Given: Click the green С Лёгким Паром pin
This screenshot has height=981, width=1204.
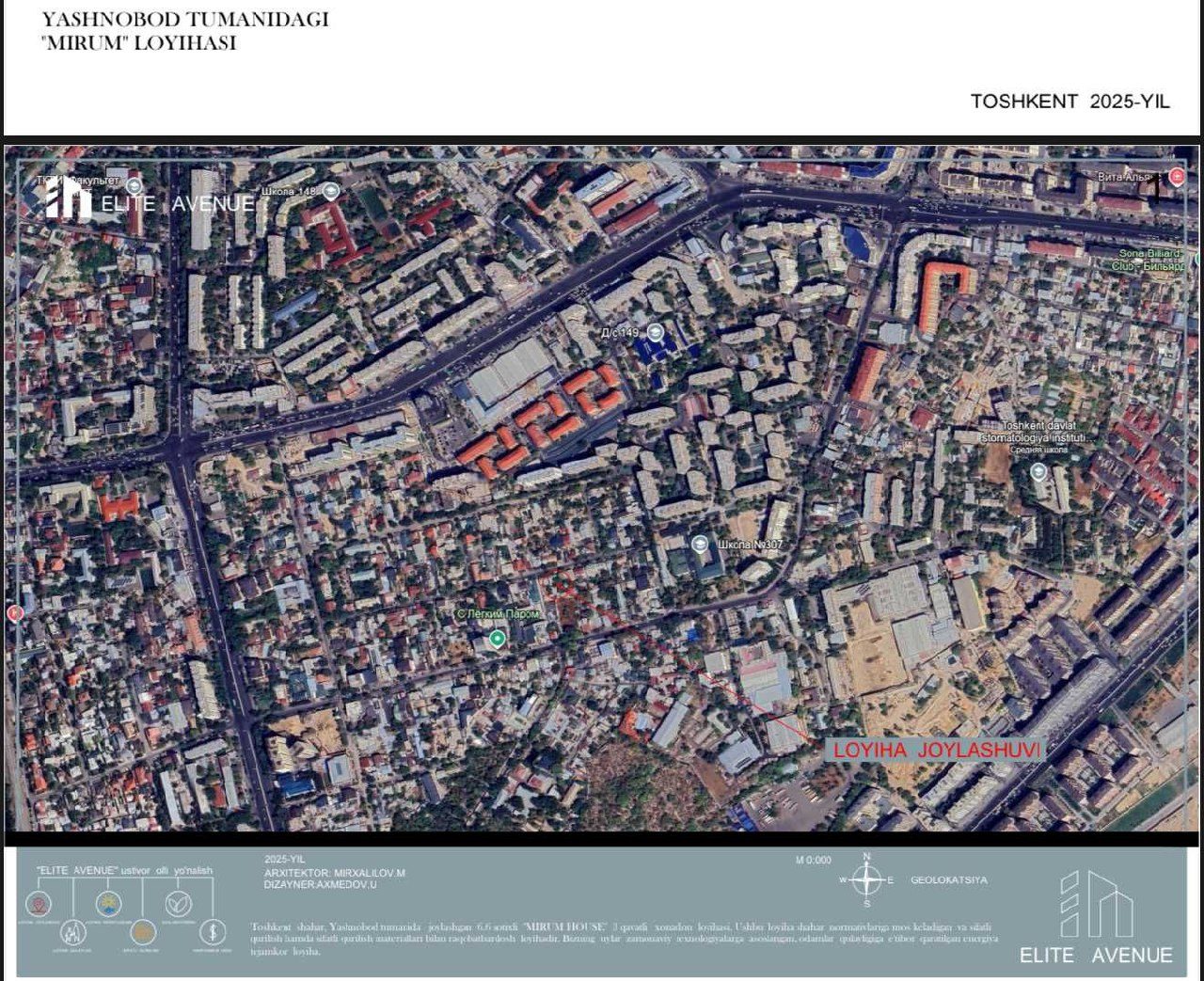Looking at the screenshot, I should pos(497,640).
